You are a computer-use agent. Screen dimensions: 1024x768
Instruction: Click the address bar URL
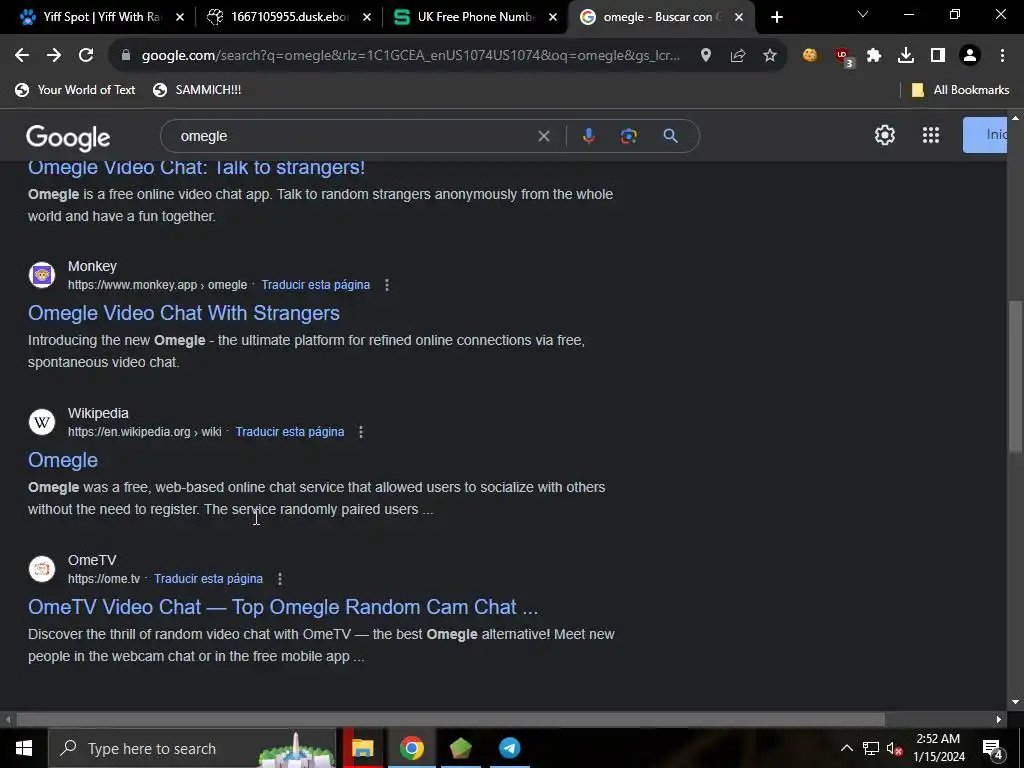click(x=410, y=56)
